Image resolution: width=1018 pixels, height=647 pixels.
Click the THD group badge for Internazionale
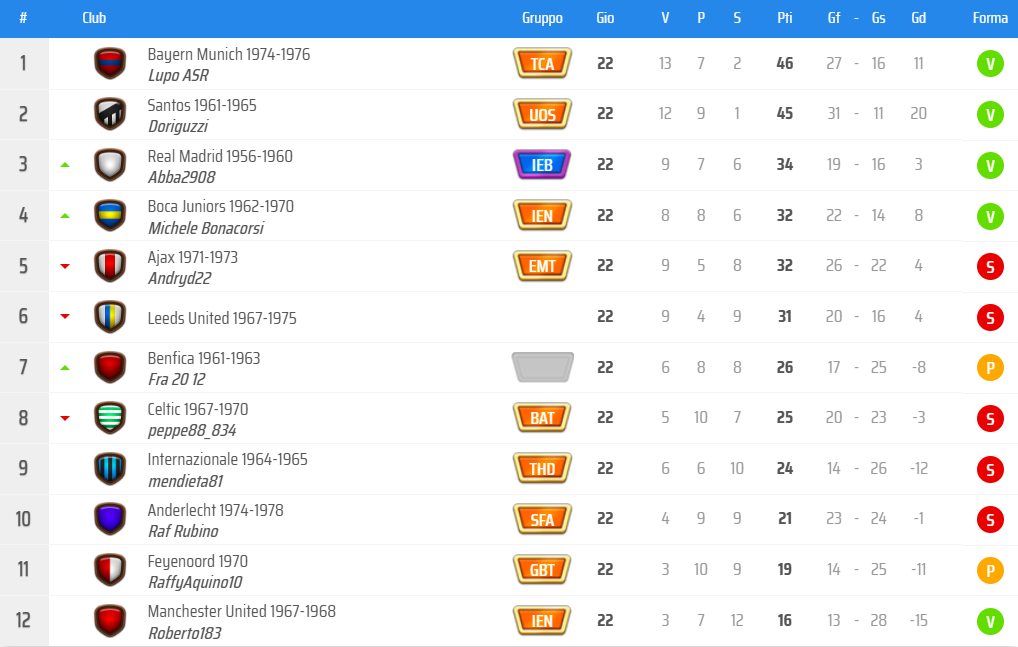[x=542, y=468]
